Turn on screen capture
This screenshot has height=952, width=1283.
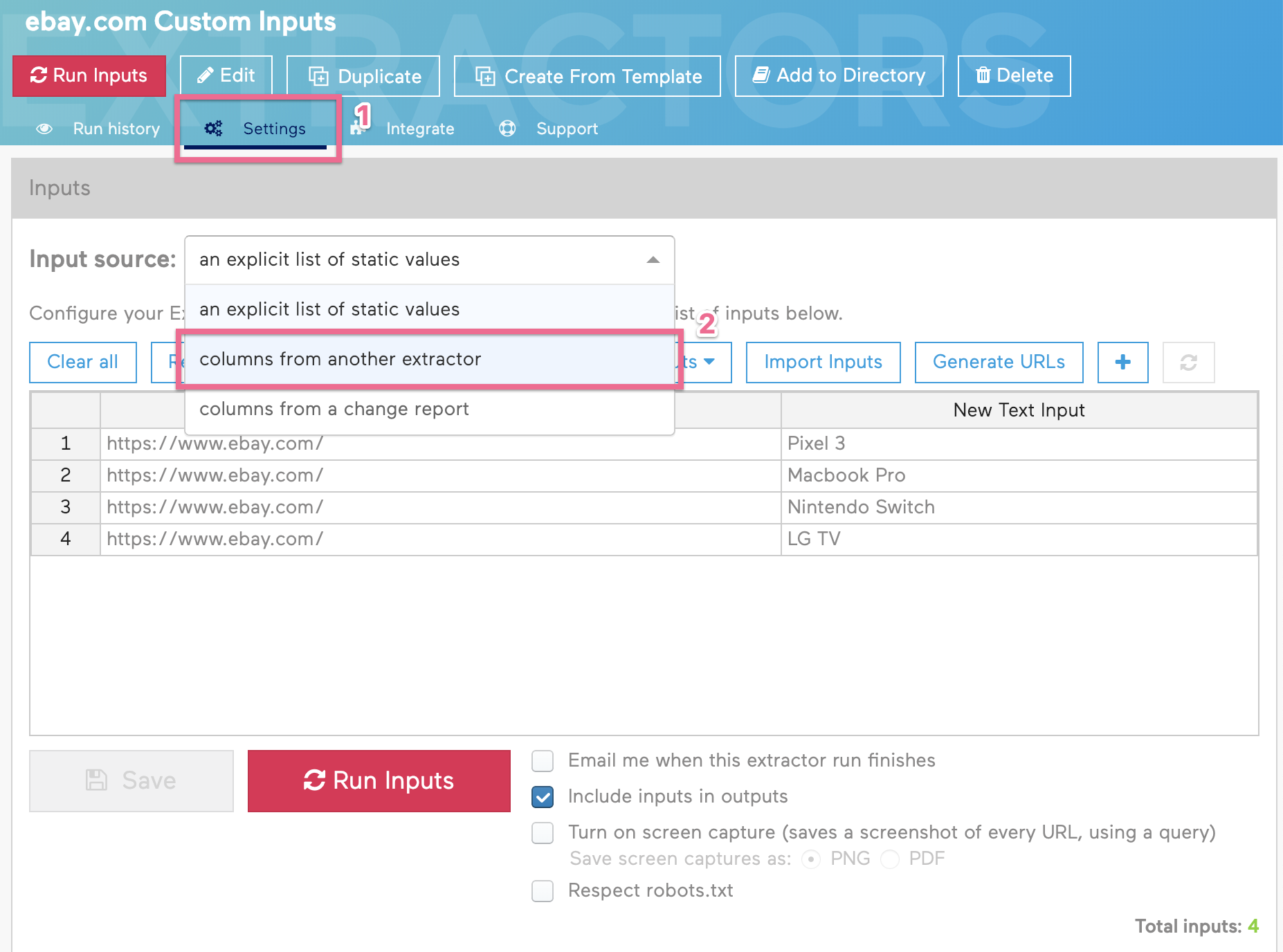[x=543, y=833]
